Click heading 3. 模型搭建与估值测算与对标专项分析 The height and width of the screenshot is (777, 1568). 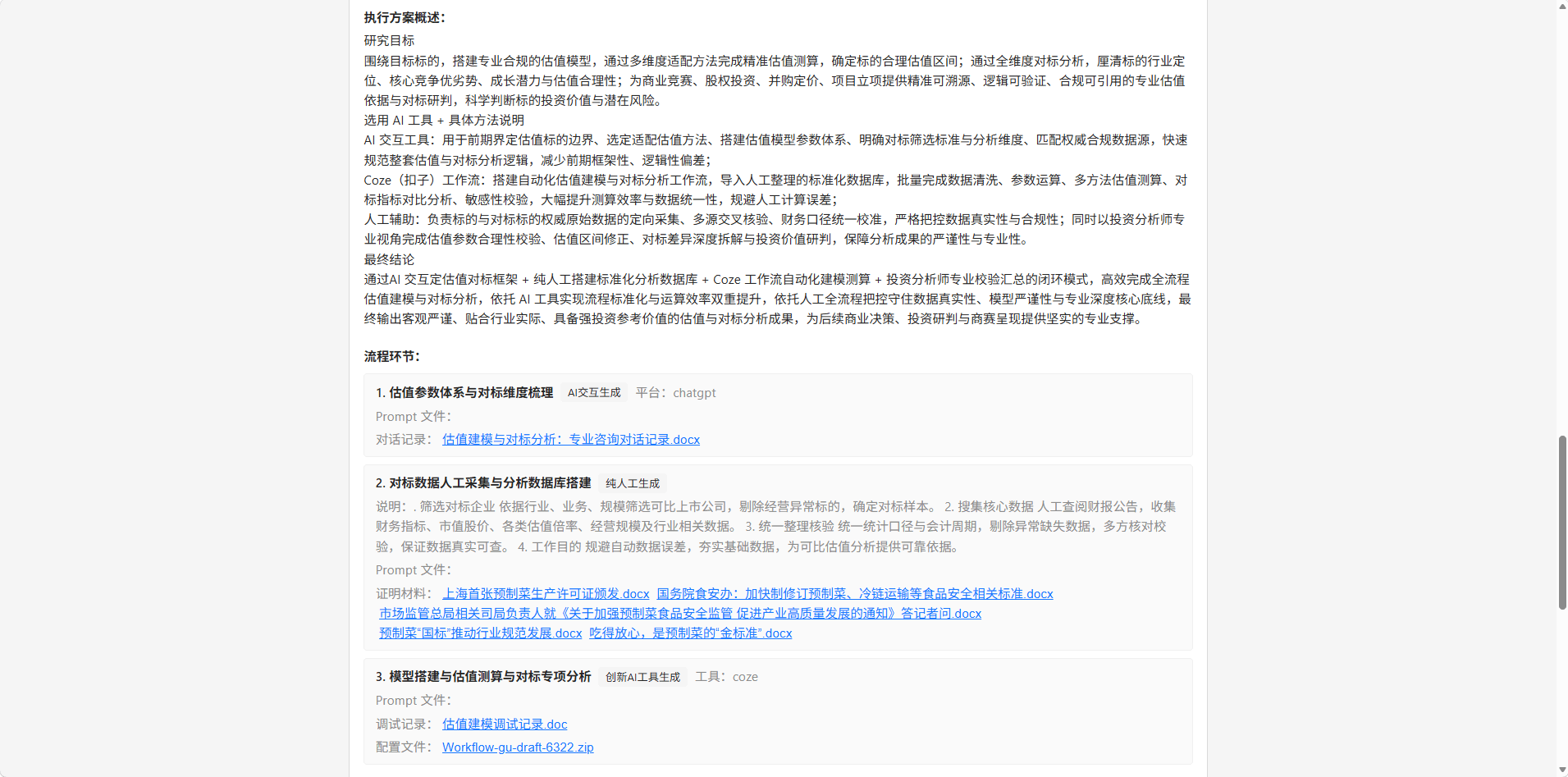483,677
